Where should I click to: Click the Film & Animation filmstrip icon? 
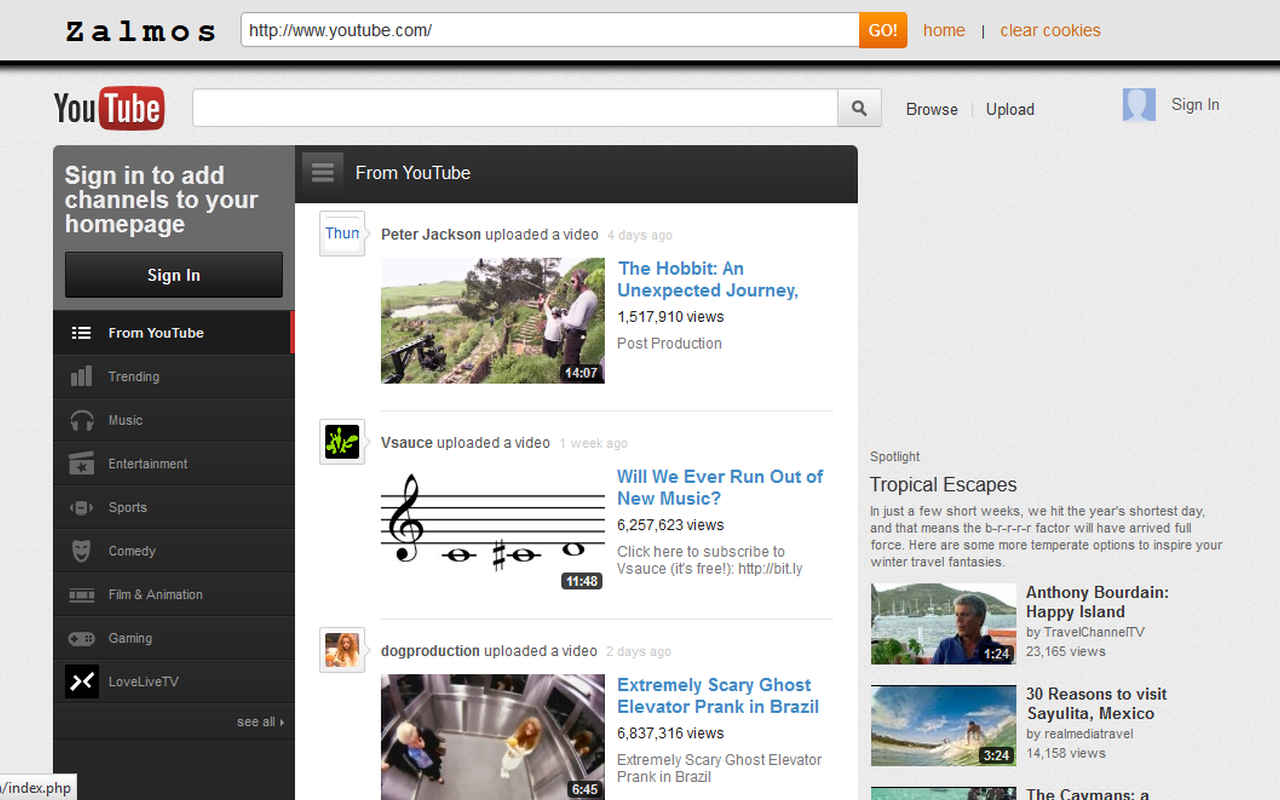click(82, 595)
